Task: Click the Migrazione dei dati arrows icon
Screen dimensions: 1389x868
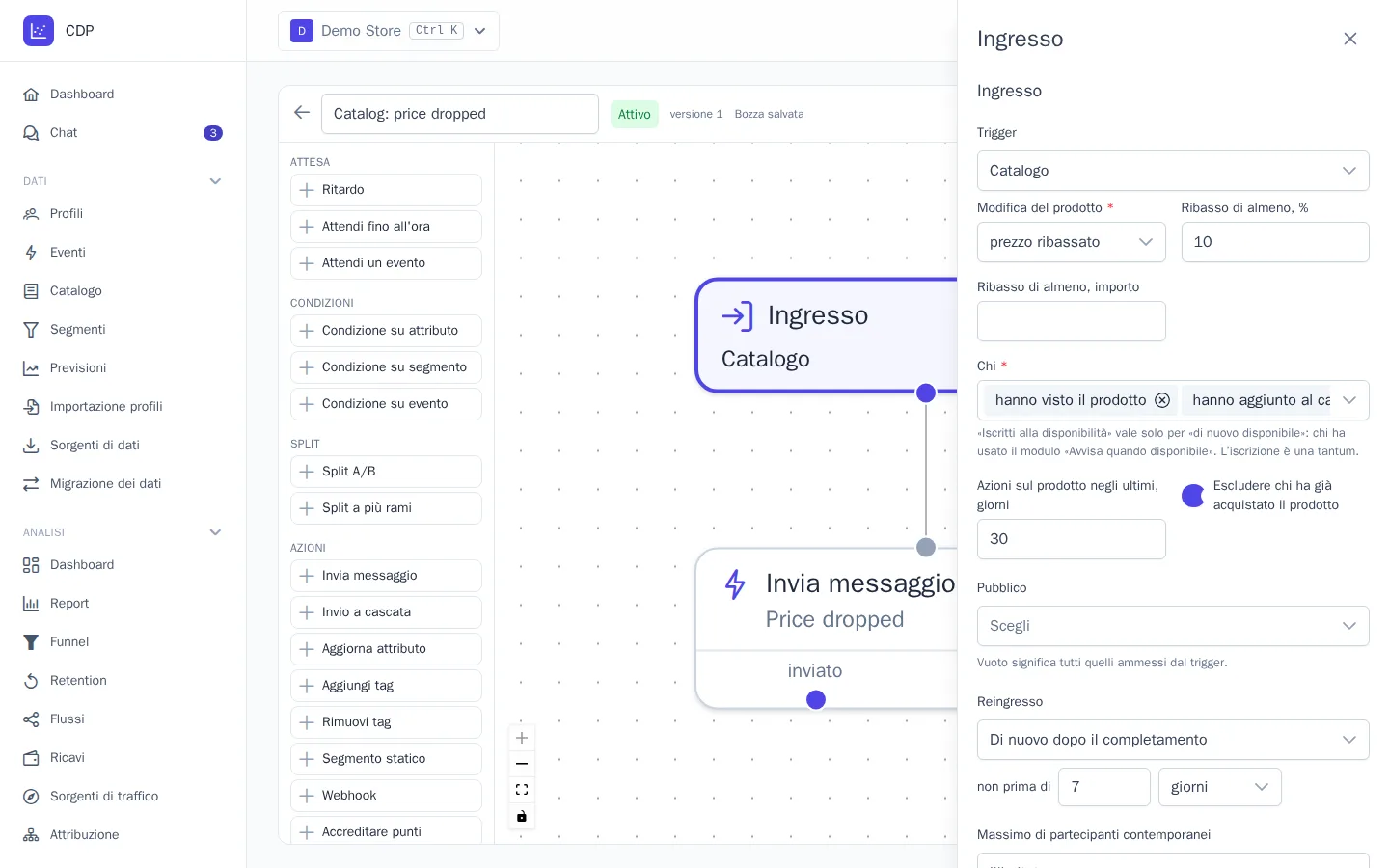Action: coord(31,484)
